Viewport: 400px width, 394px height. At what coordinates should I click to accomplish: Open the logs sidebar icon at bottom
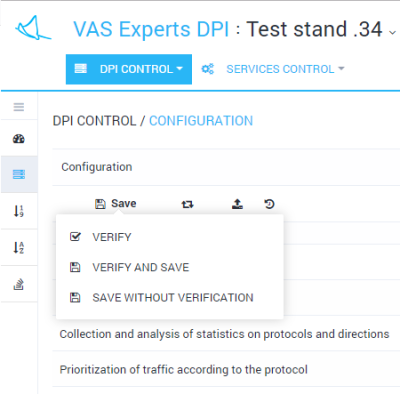(19, 284)
